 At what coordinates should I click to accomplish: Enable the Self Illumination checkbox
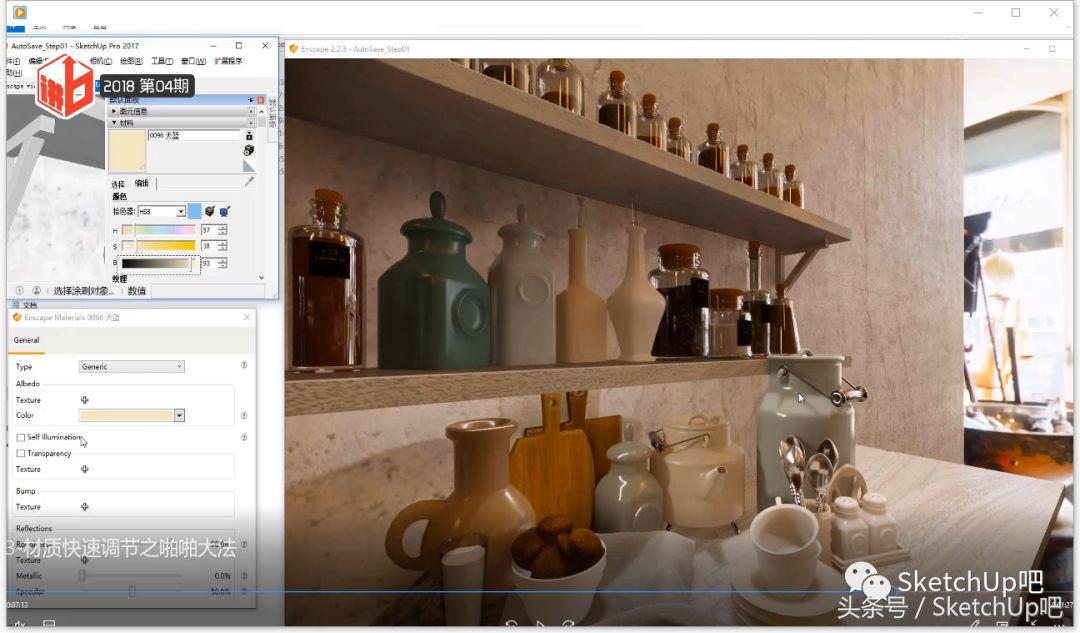[x=21, y=437]
